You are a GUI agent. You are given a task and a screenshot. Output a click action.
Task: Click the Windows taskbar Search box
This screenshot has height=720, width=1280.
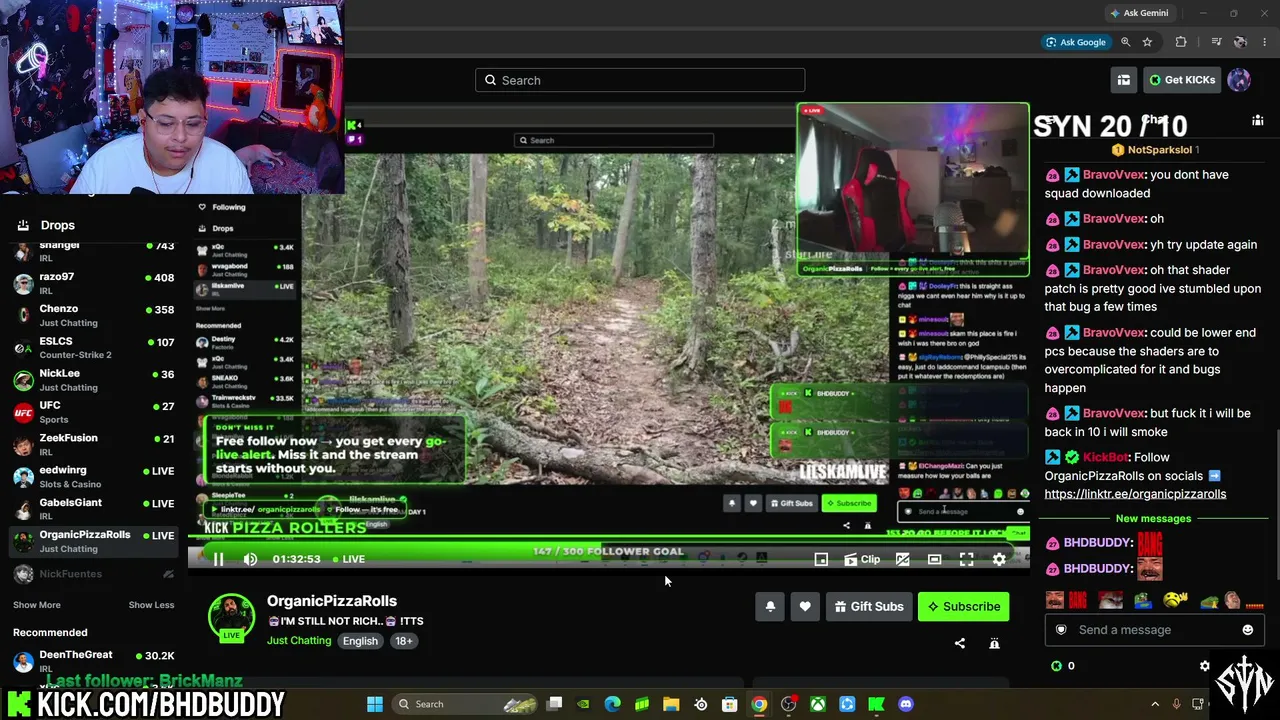click(x=466, y=704)
